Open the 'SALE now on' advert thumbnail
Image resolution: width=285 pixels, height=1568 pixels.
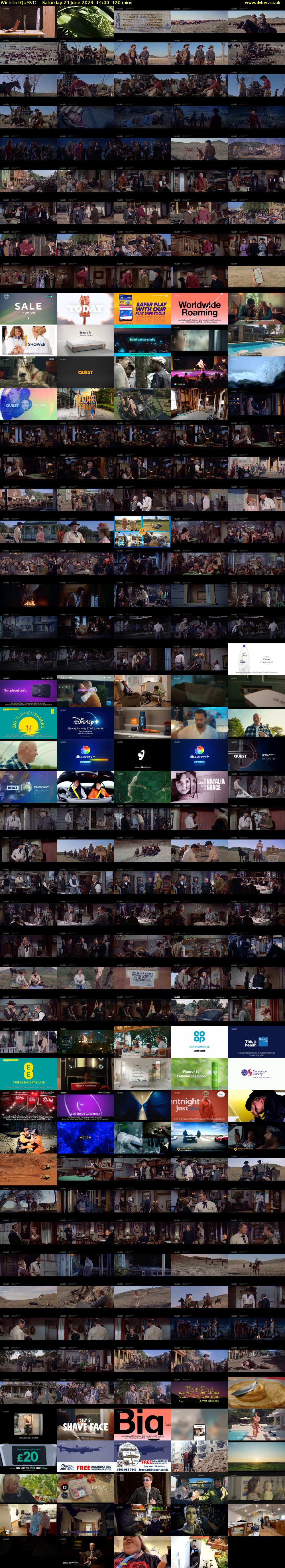(x=28, y=308)
